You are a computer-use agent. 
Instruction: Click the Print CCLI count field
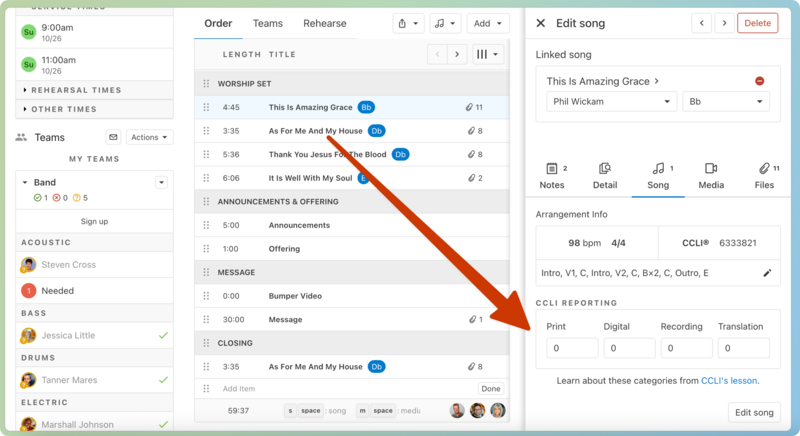pyautogui.click(x=572, y=348)
